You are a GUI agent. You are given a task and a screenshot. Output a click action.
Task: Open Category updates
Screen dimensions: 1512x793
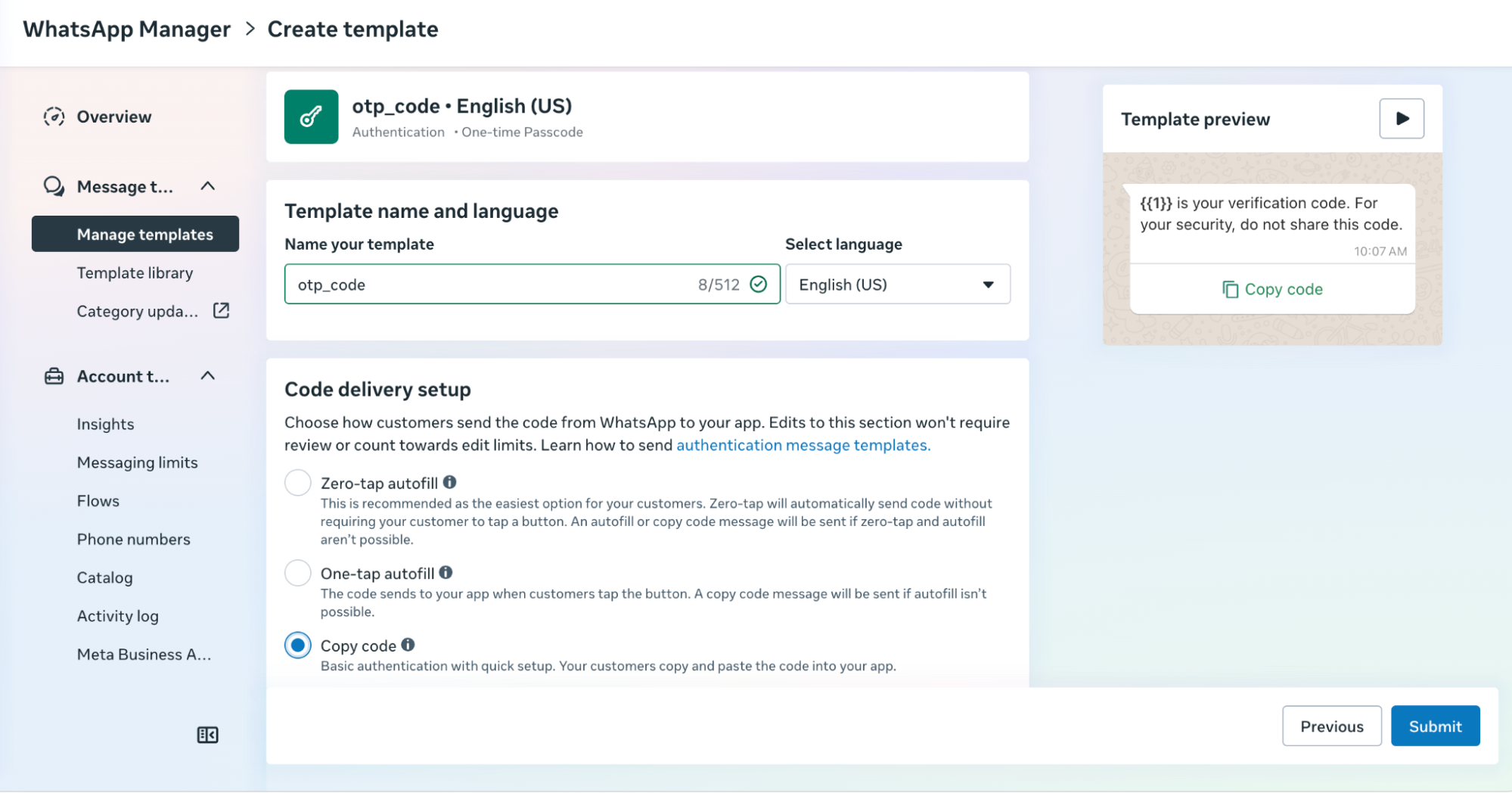[x=138, y=311]
